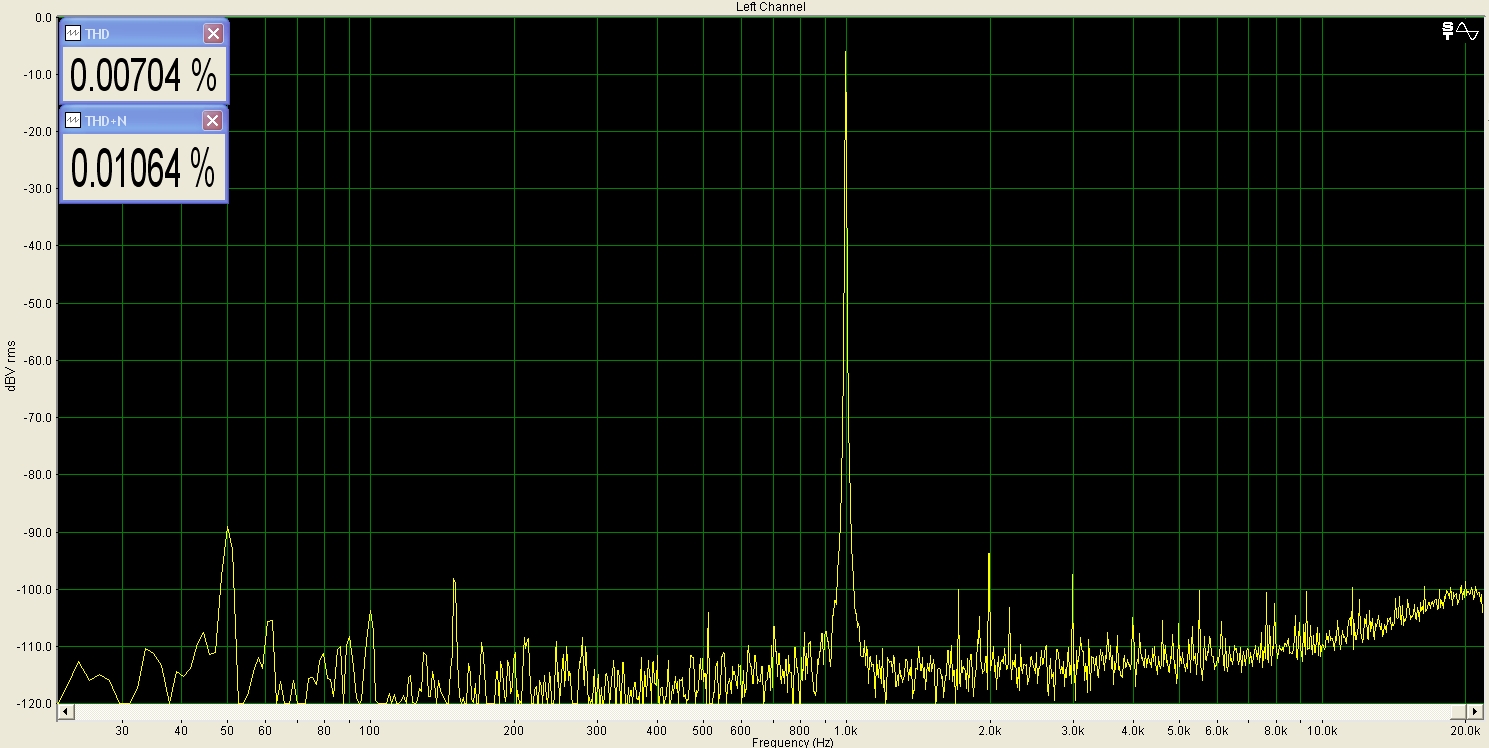
Task: Click the top of the 1.0k fundamental peak
Action: 846,52
